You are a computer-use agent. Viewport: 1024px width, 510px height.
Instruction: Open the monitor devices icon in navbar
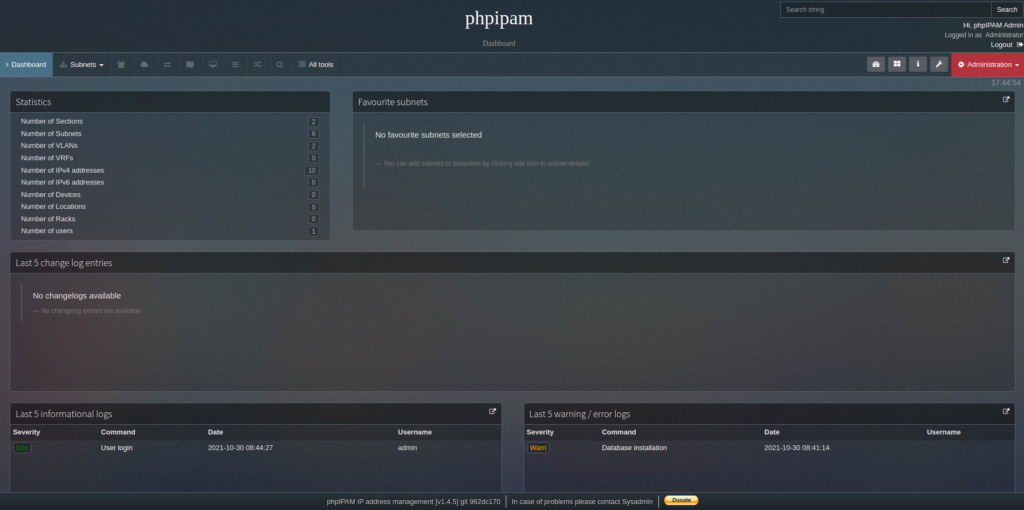(x=213, y=65)
